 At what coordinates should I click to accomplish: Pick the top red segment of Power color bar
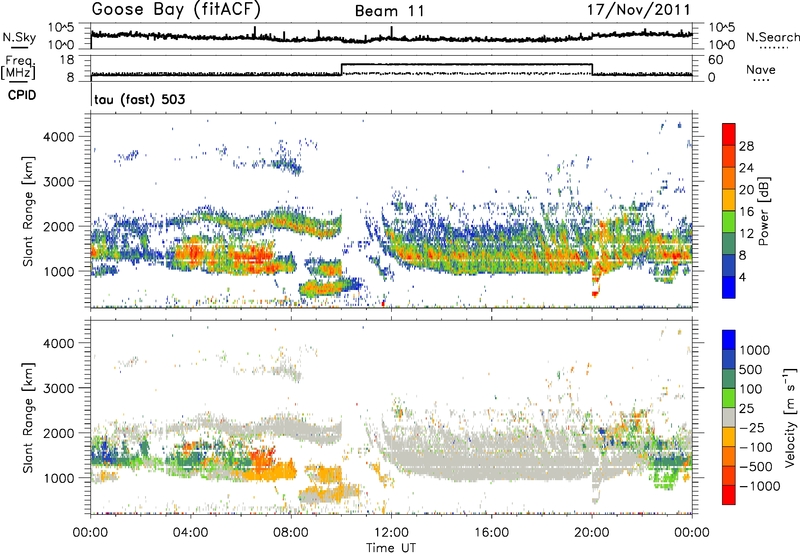[729, 134]
